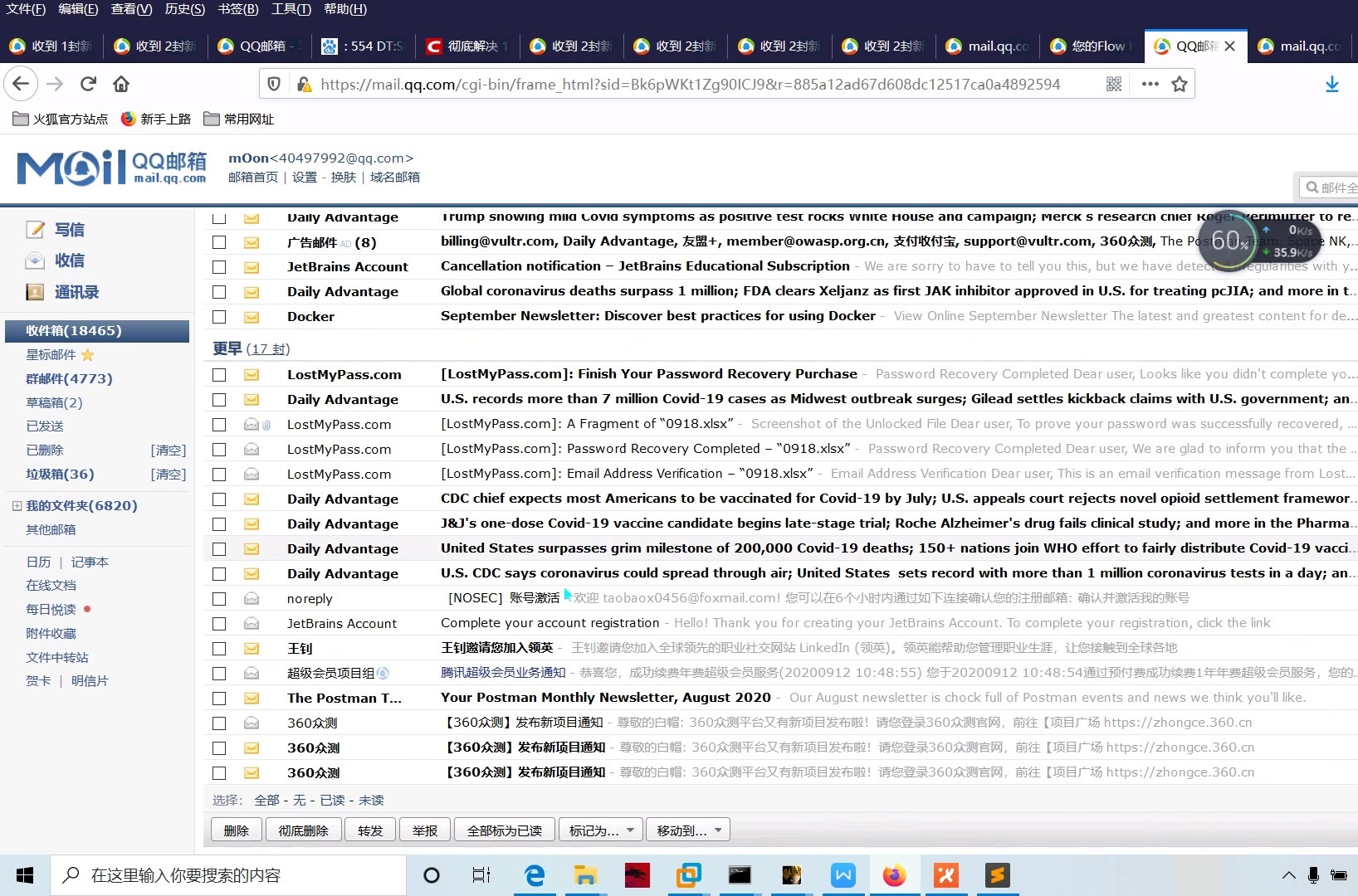Click the 全部标为已读 button

point(505,830)
